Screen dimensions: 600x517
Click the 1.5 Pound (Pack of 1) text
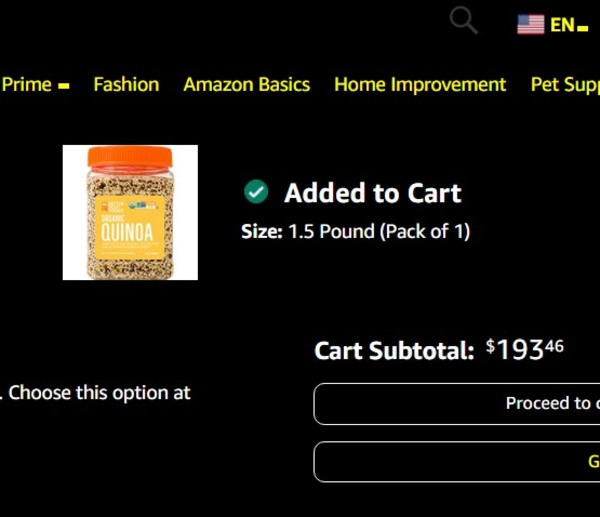379,232
